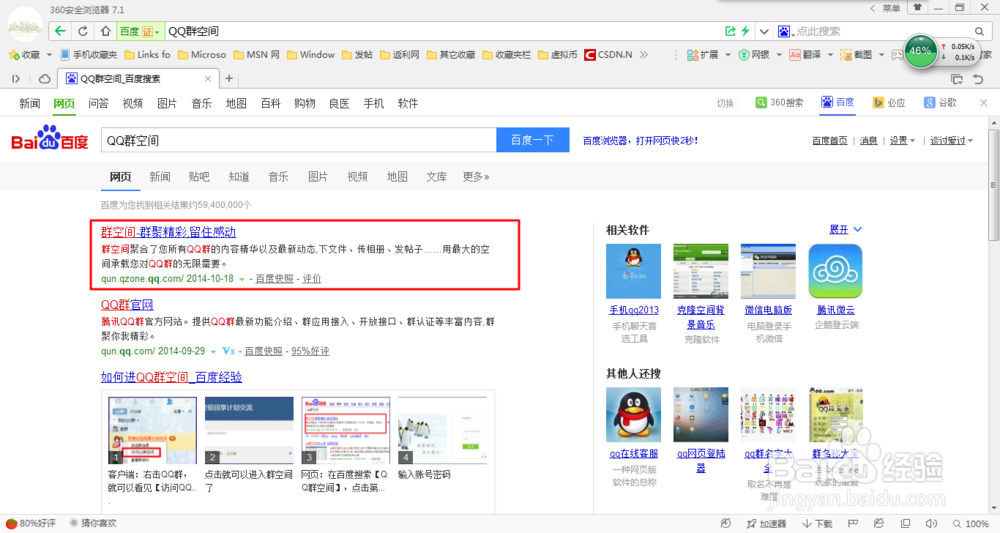Viewport: 1000px width, 533px height.
Task: Open the 网银 dropdown arrow
Action: [779, 55]
